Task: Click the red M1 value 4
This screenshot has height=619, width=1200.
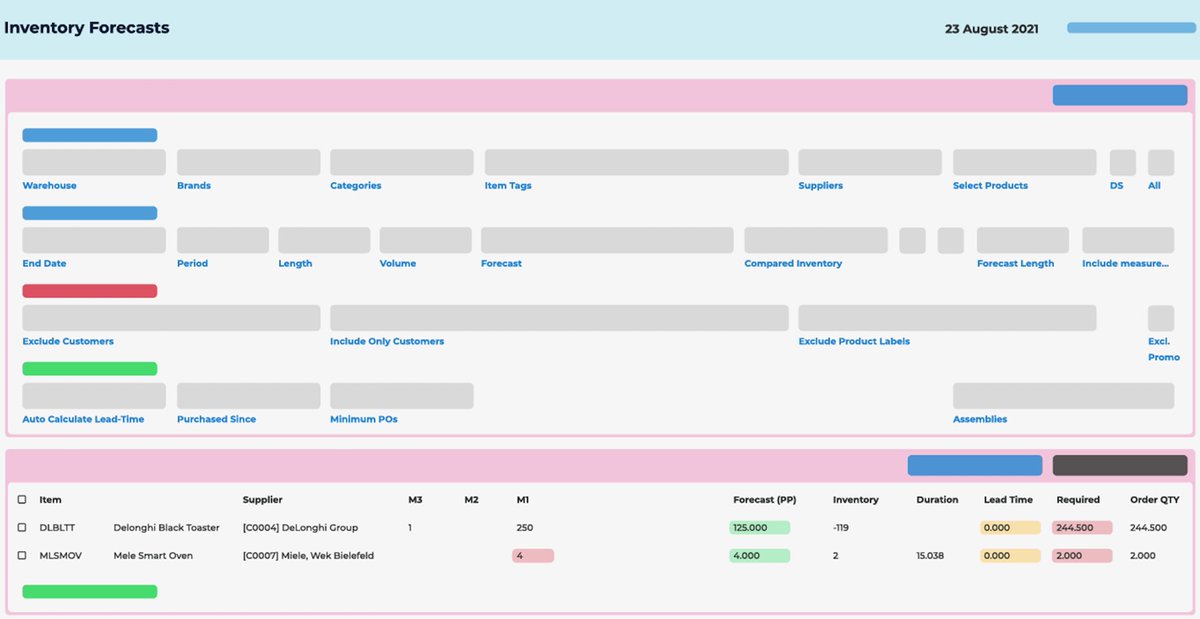Action: pyautogui.click(x=533, y=555)
